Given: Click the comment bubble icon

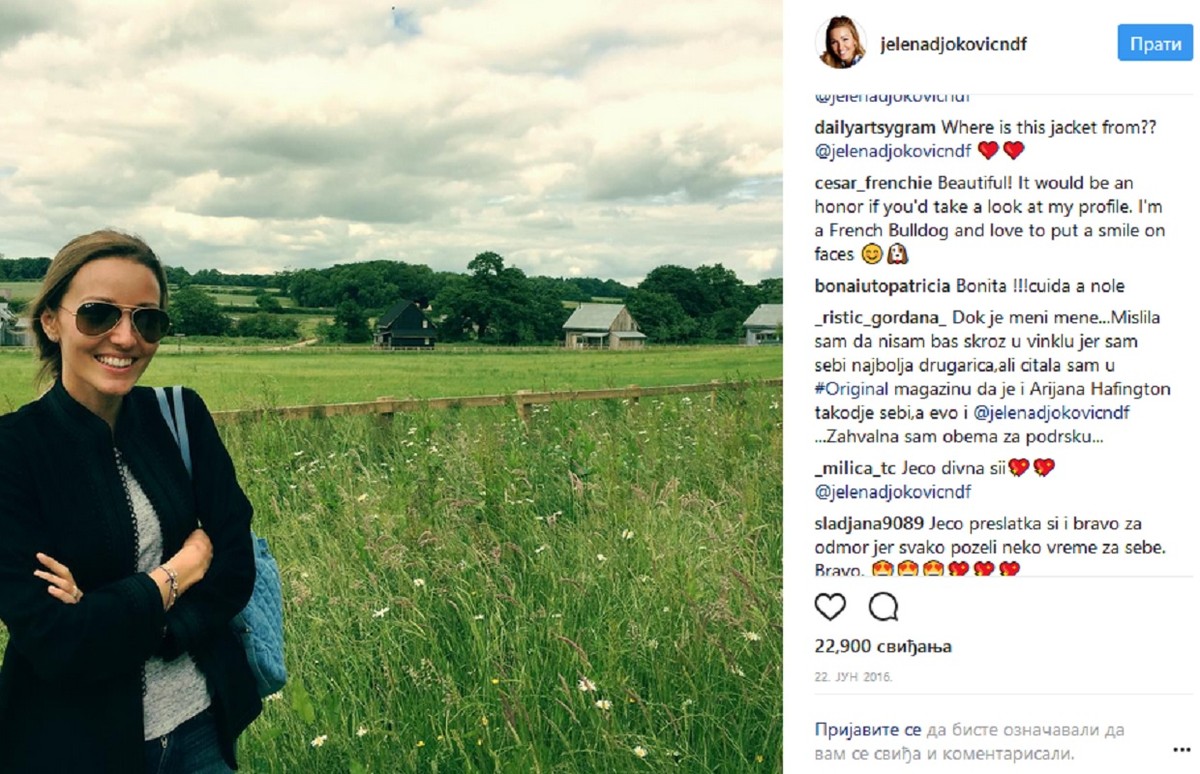Looking at the screenshot, I should [883, 607].
